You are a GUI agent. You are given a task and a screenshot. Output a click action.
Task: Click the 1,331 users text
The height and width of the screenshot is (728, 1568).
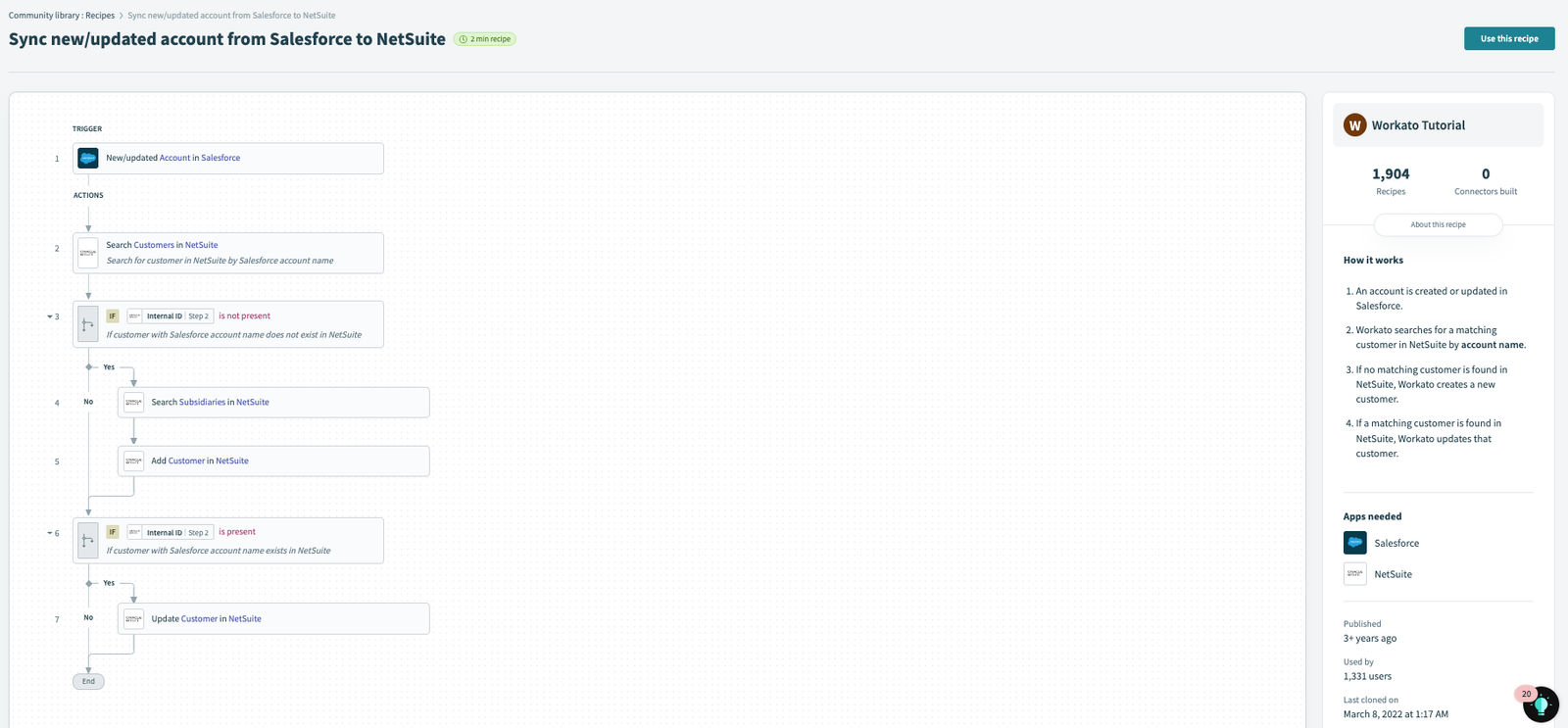click(1367, 676)
